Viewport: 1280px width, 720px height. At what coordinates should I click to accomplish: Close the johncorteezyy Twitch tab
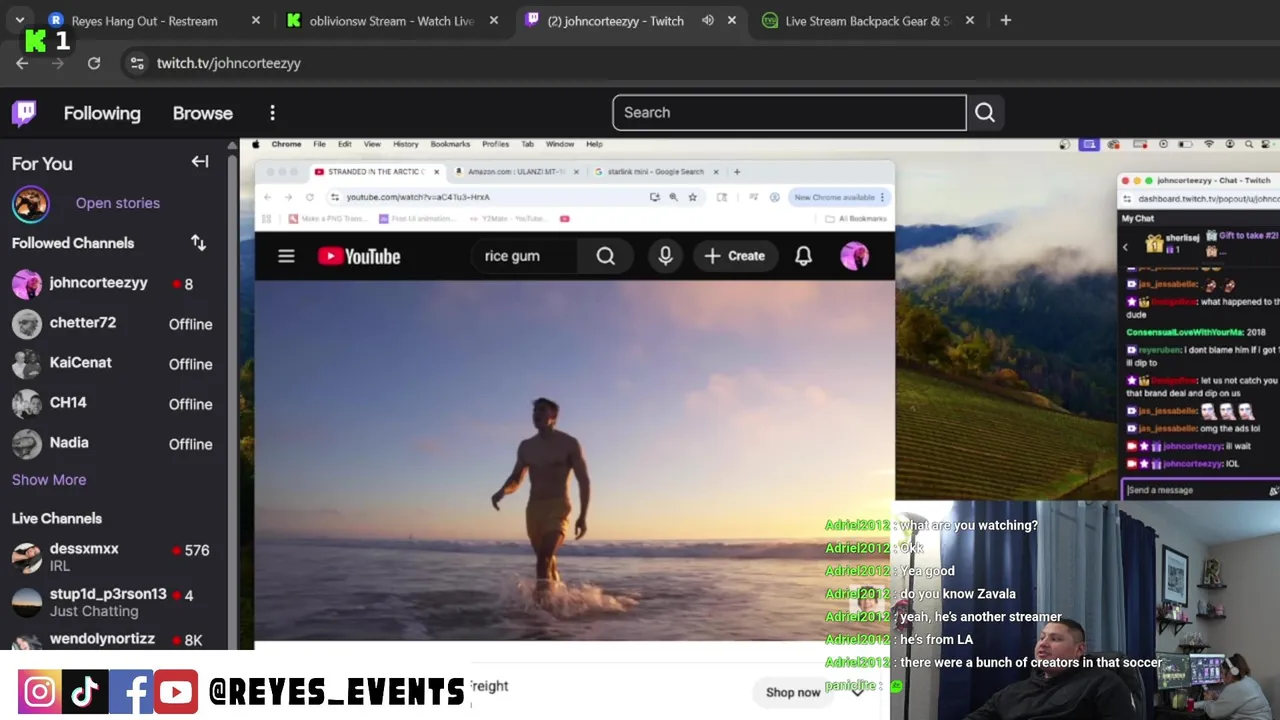[732, 20]
